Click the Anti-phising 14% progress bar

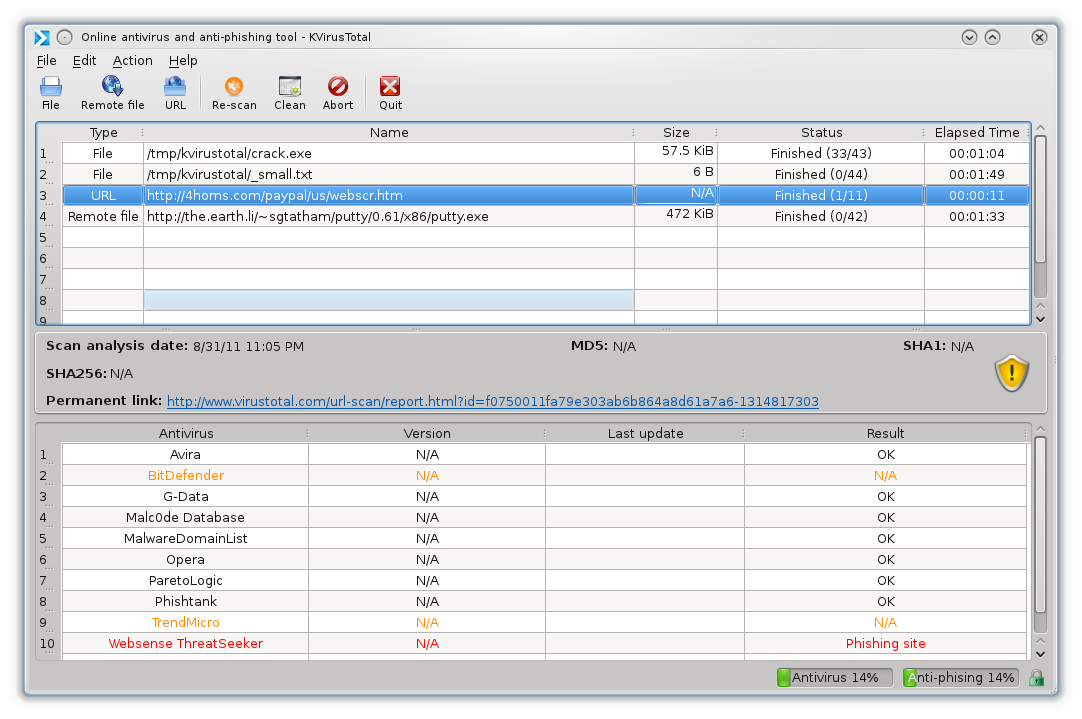click(961, 678)
